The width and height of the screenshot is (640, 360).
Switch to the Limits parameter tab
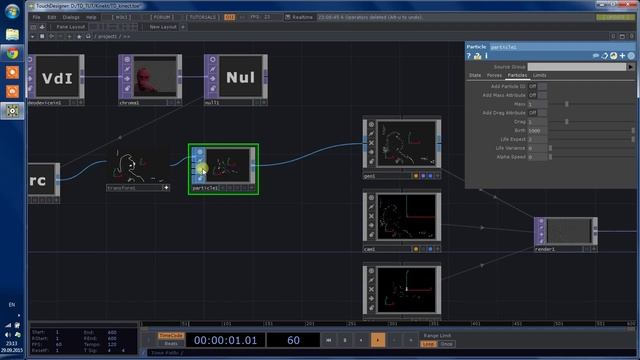[x=540, y=76]
